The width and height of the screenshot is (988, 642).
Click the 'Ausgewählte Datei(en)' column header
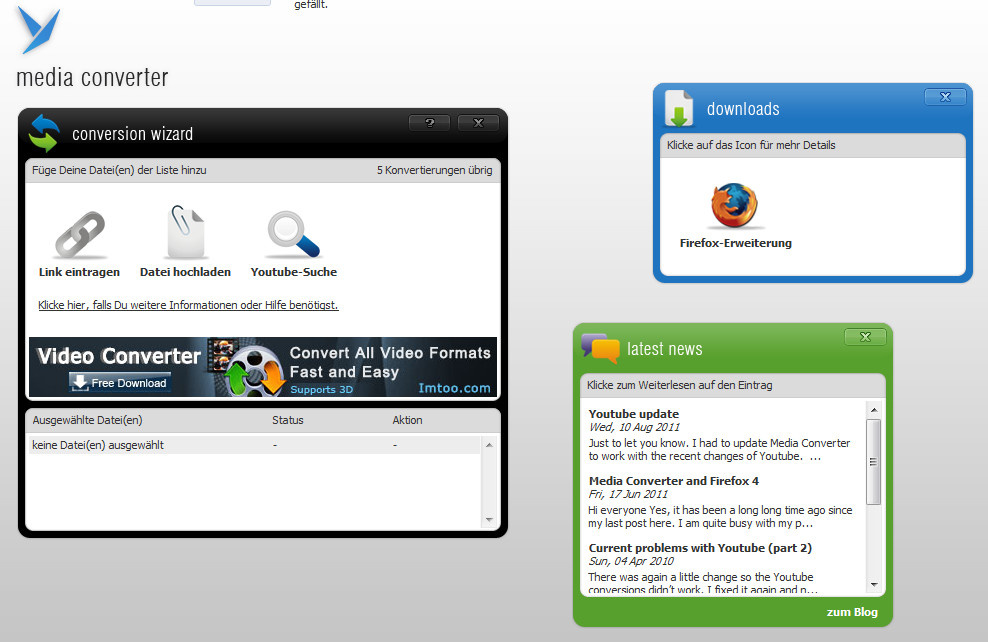(88, 420)
